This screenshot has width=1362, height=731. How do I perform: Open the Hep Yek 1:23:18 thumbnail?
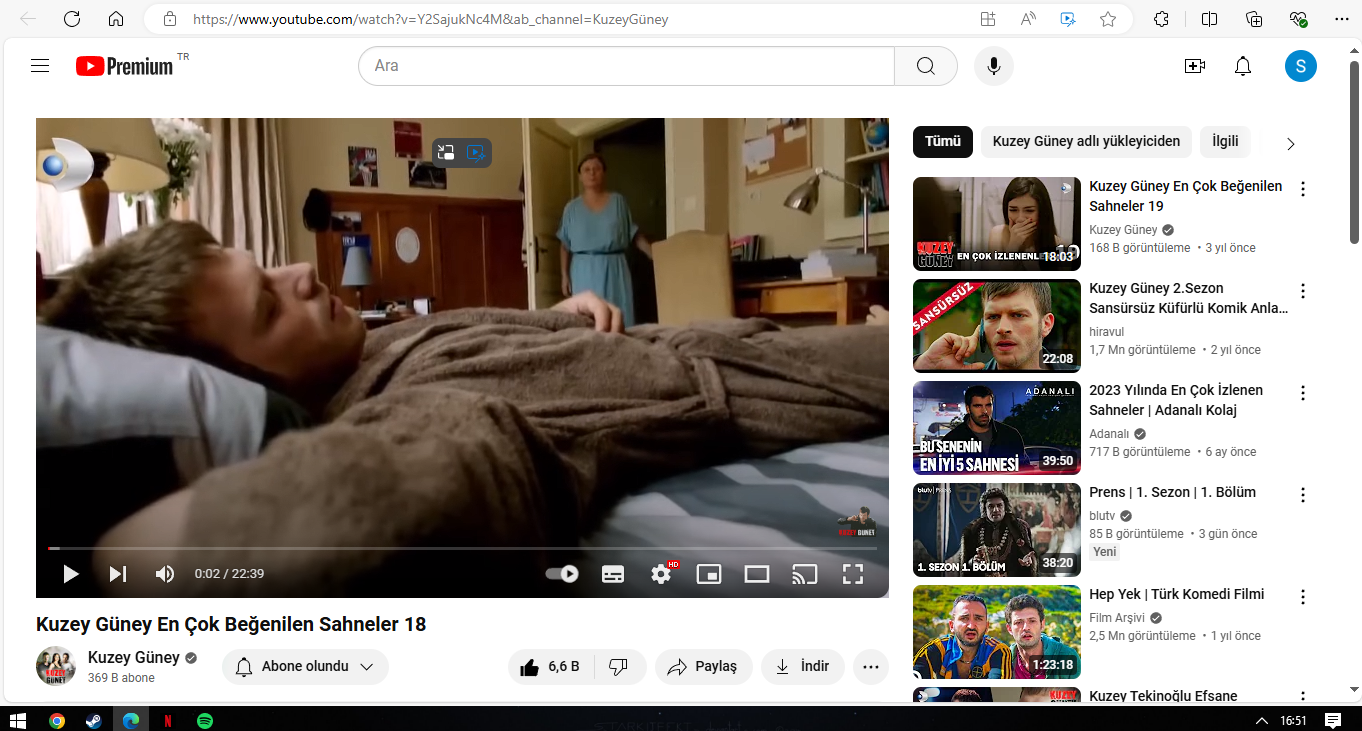point(997,632)
